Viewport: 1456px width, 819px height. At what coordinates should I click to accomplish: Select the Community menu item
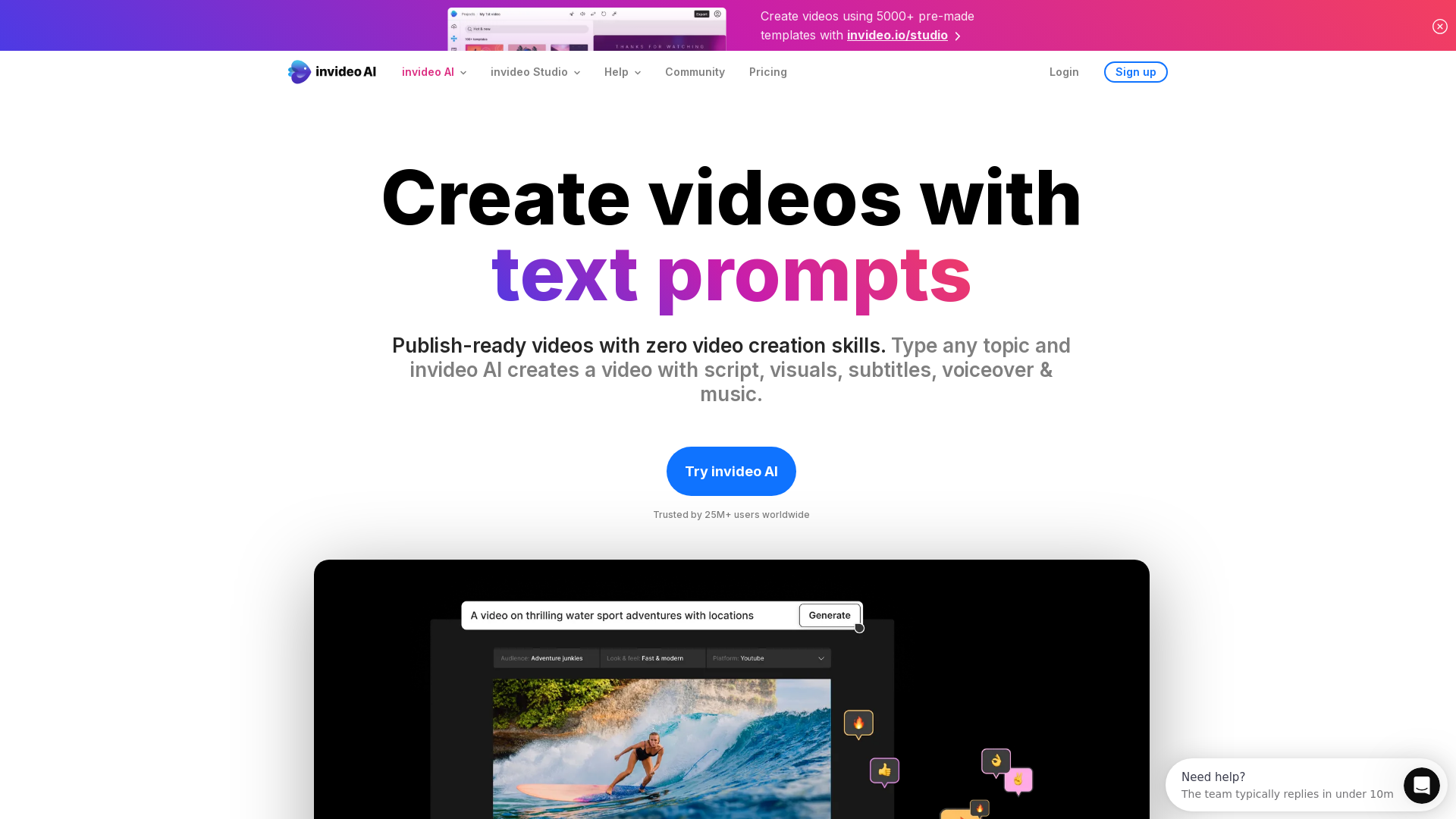tap(695, 72)
